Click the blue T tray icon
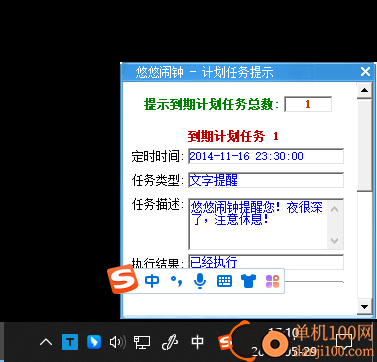The height and width of the screenshot is (362, 377). 70,342
